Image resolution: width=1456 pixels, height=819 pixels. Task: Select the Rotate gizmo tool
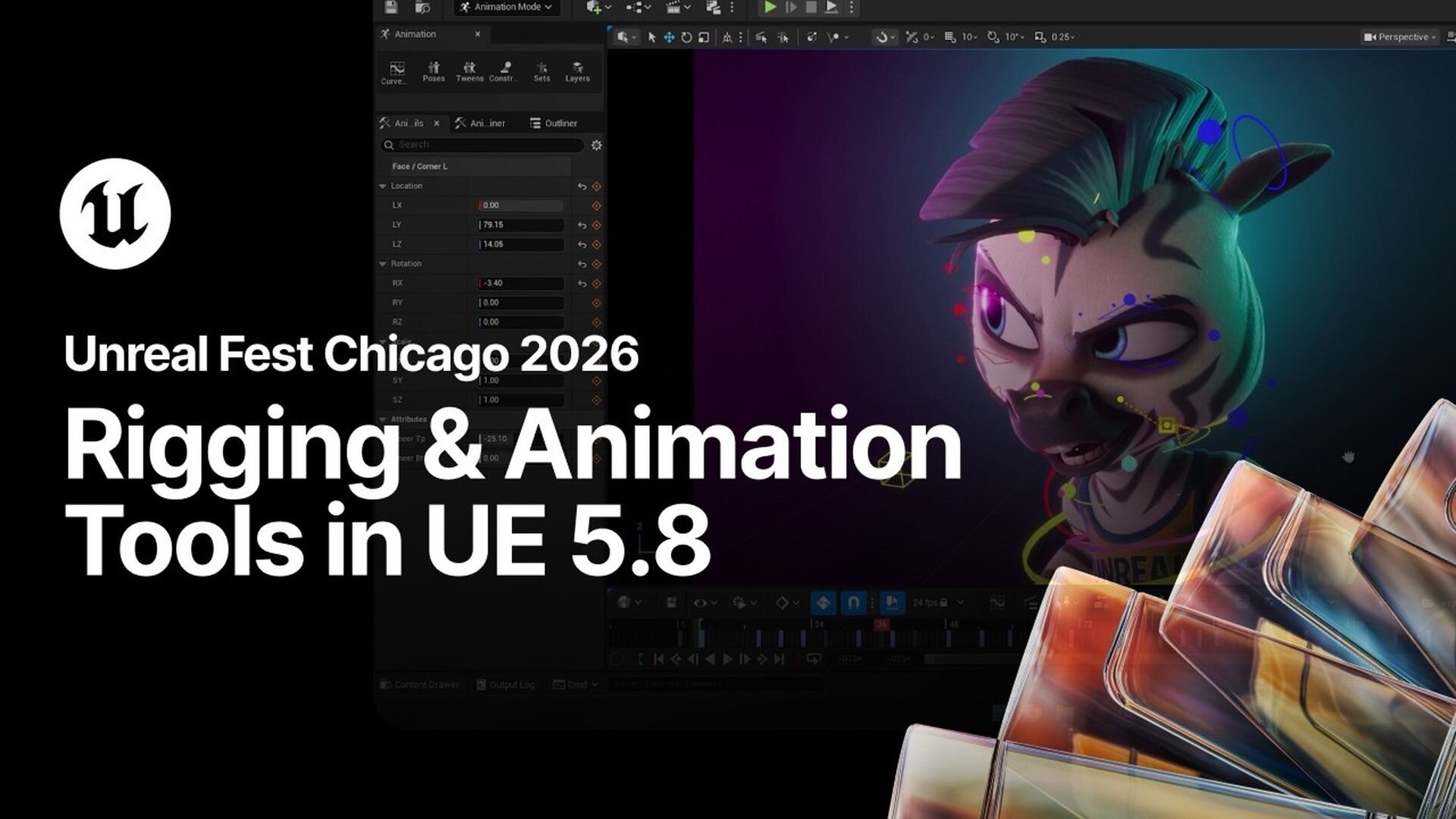[686, 37]
